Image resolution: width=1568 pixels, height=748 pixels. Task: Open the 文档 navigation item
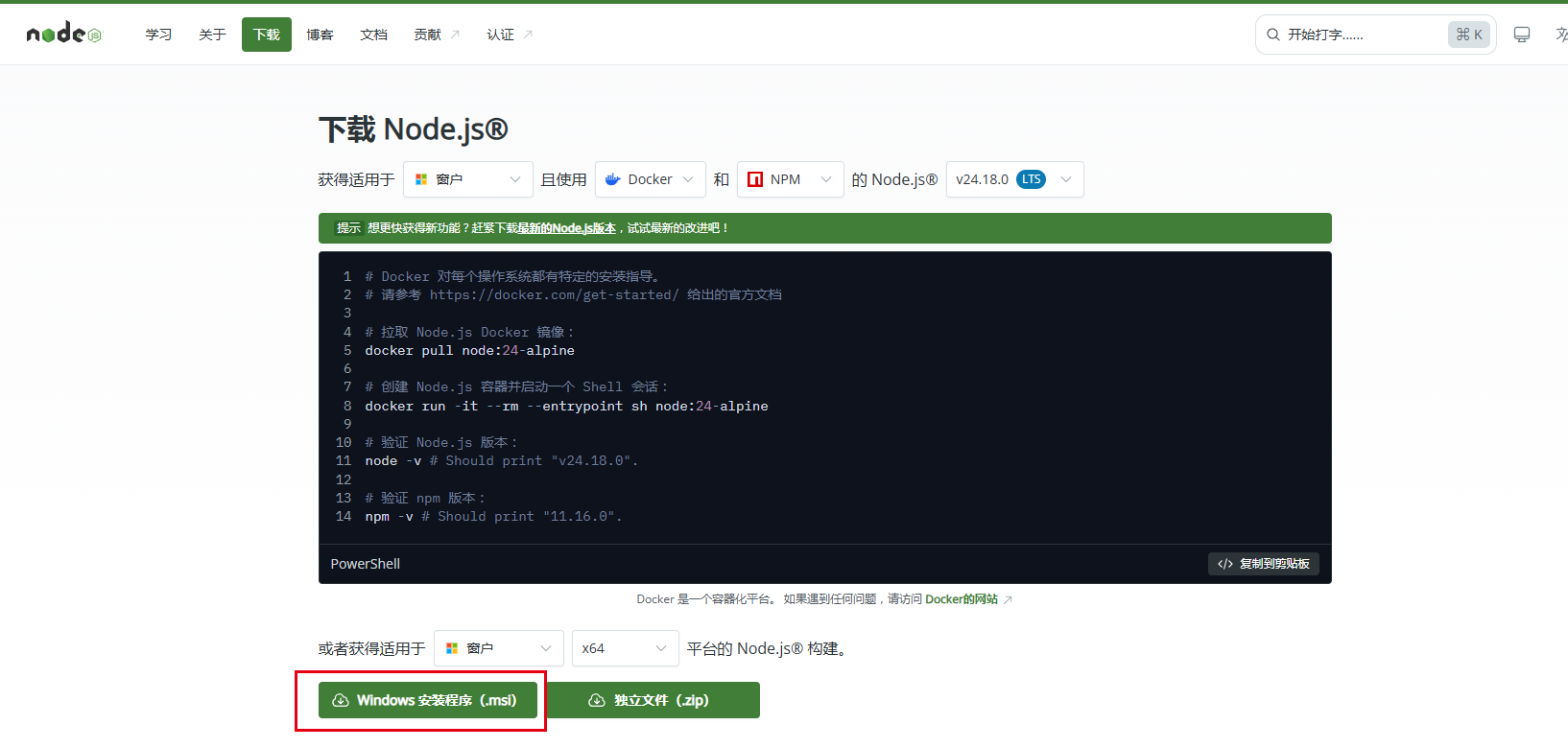(x=373, y=35)
